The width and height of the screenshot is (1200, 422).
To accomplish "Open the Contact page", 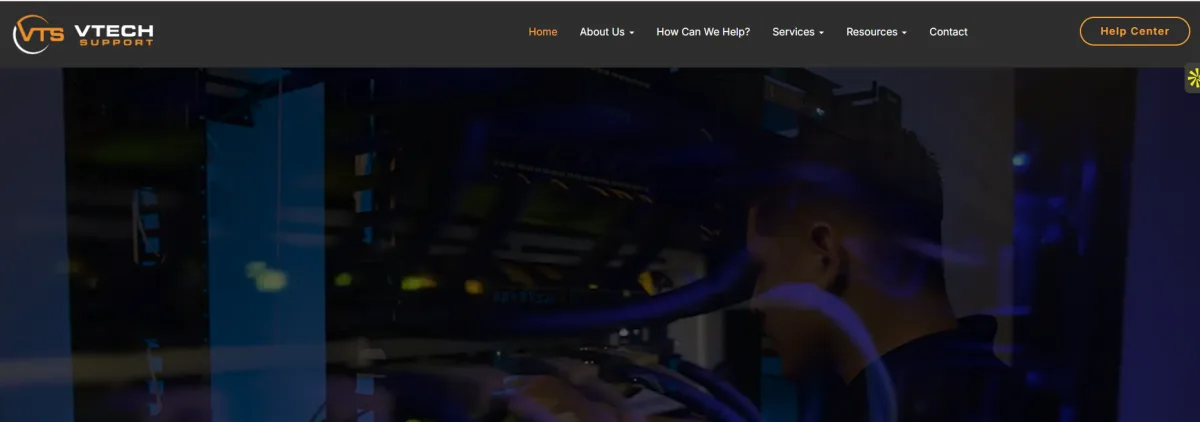I will 948,32.
